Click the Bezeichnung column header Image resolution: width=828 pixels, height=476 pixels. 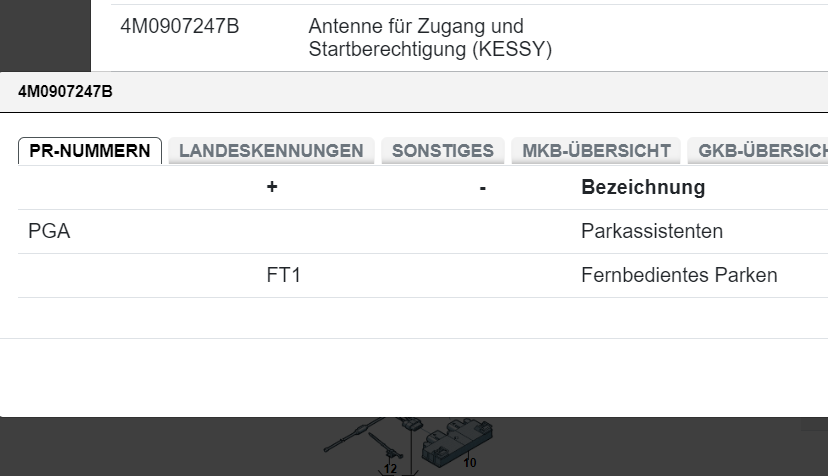(x=643, y=187)
